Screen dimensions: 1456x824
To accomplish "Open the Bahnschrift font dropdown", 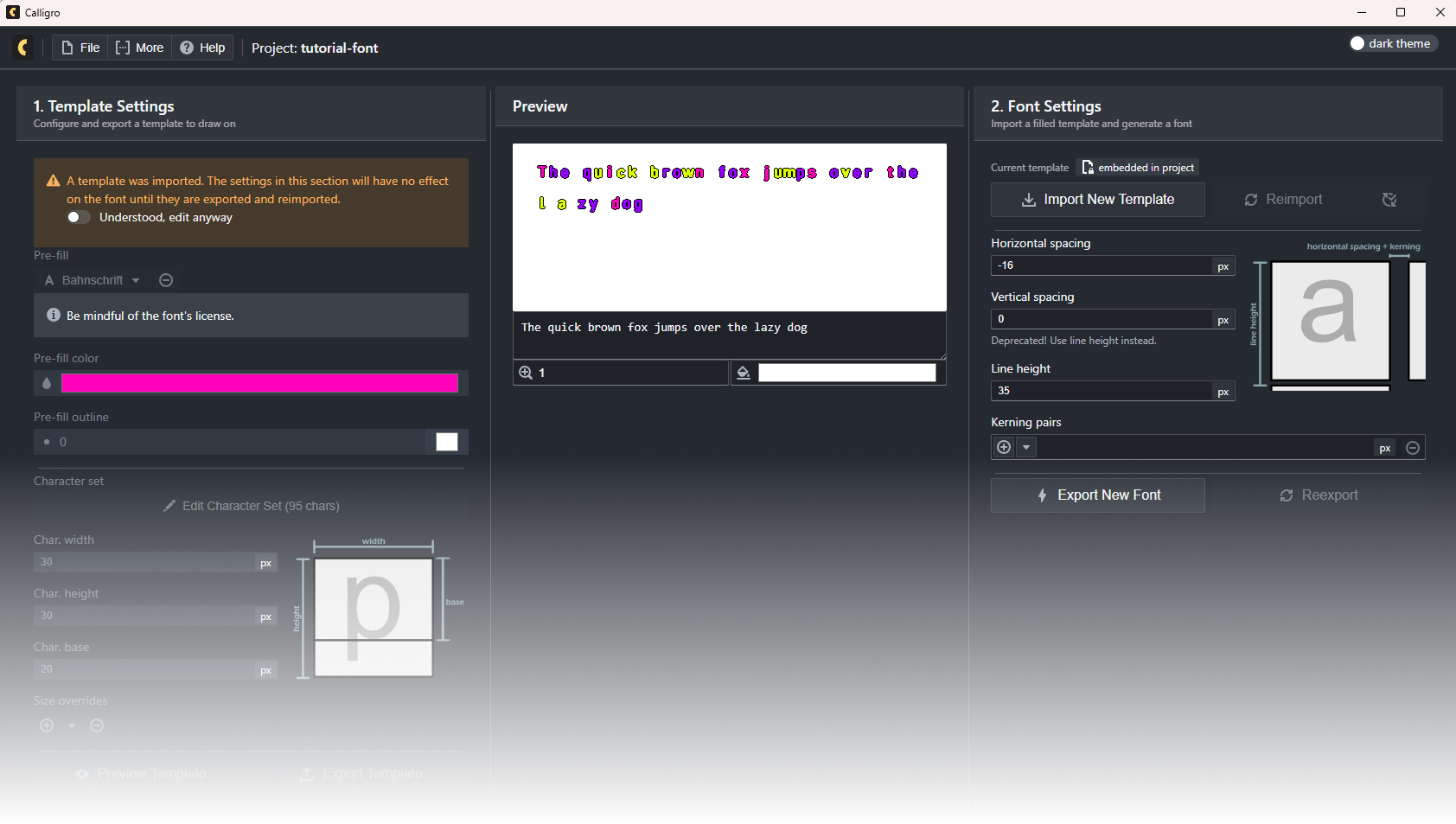I will (x=97, y=279).
